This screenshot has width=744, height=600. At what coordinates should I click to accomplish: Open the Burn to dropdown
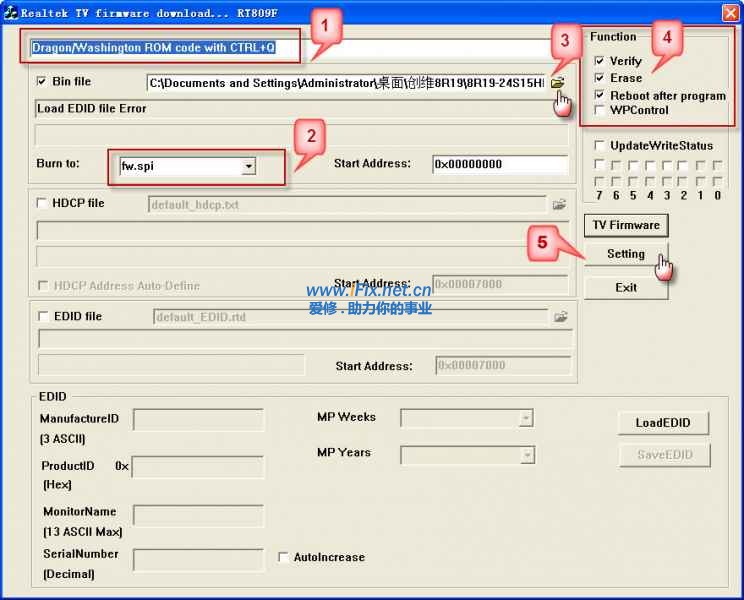[x=248, y=166]
